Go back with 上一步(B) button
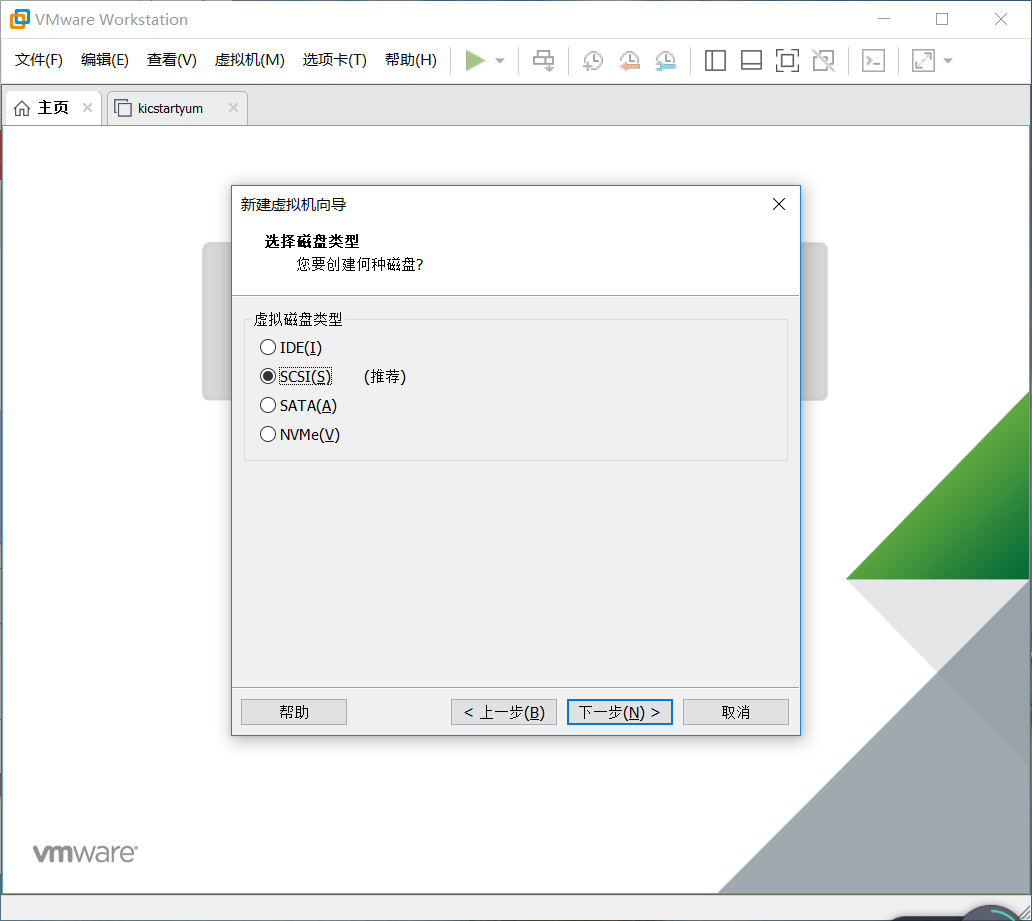The image size is (1032, 921). pos(503,712)
